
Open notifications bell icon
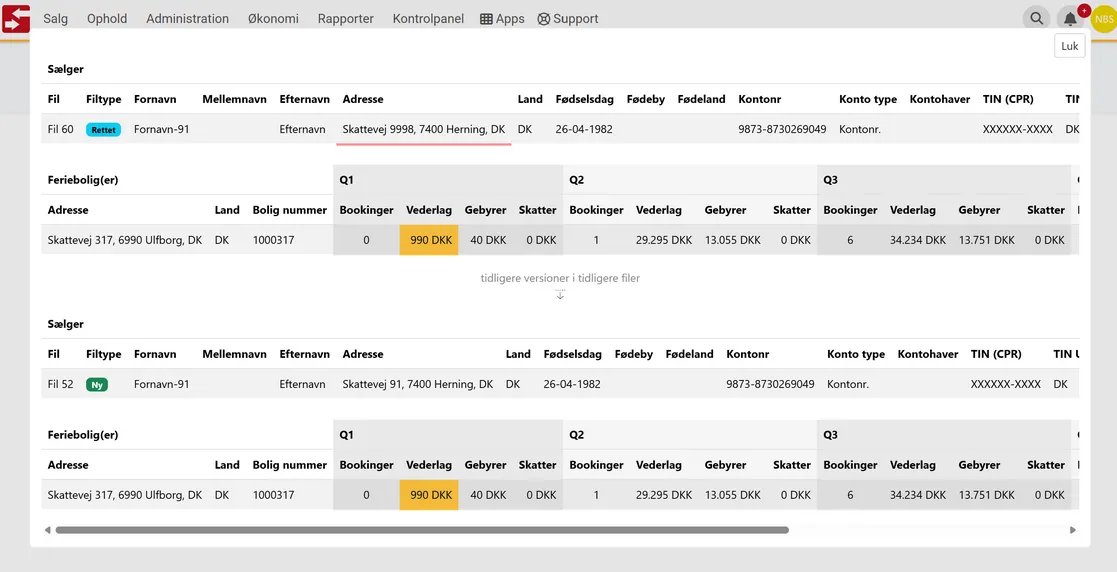(1070, 19)
